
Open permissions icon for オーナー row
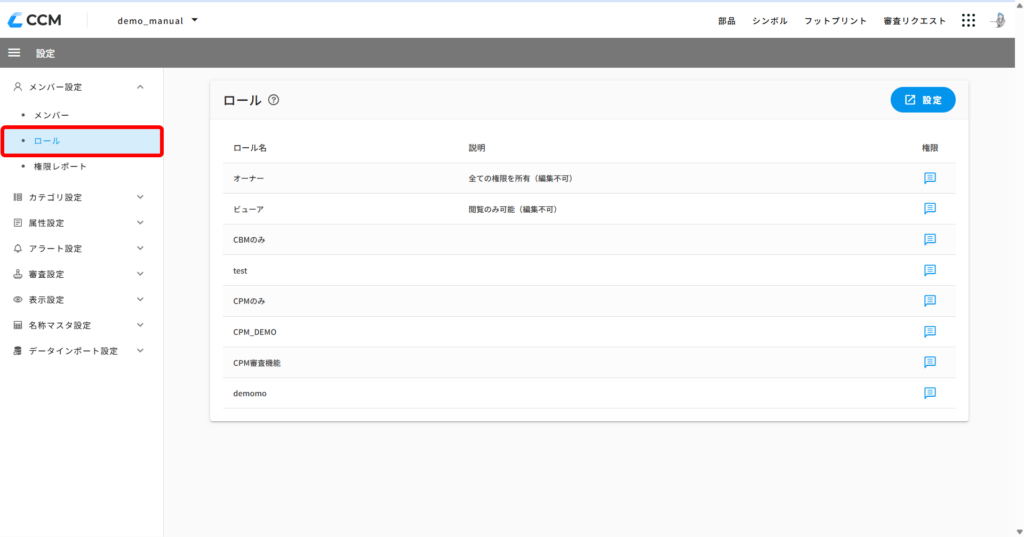(x=930, y=178)
